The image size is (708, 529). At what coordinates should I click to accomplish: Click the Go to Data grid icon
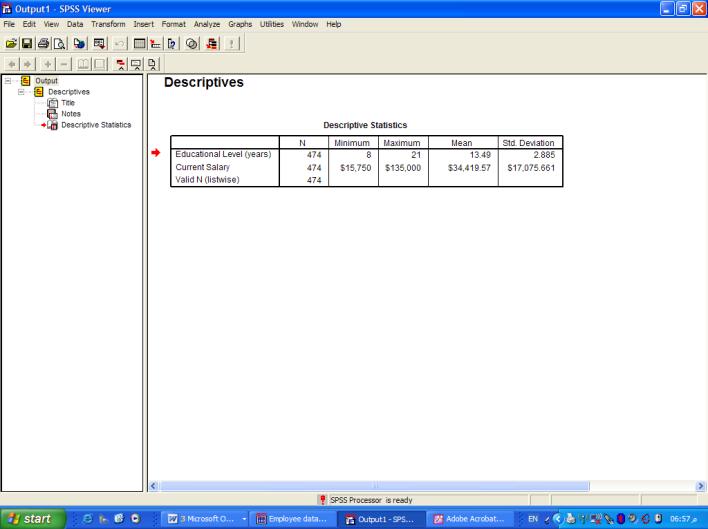coord(140,43)
